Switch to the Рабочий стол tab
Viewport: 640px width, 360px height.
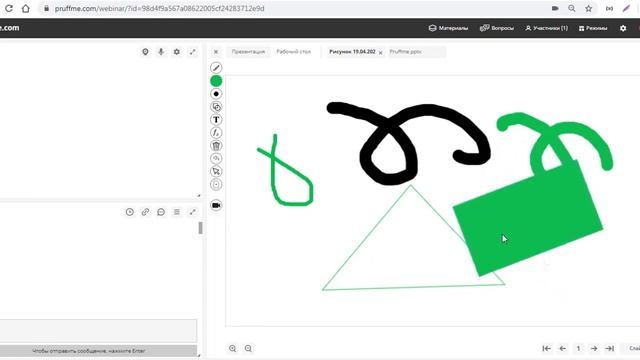(x=293, y=52)
